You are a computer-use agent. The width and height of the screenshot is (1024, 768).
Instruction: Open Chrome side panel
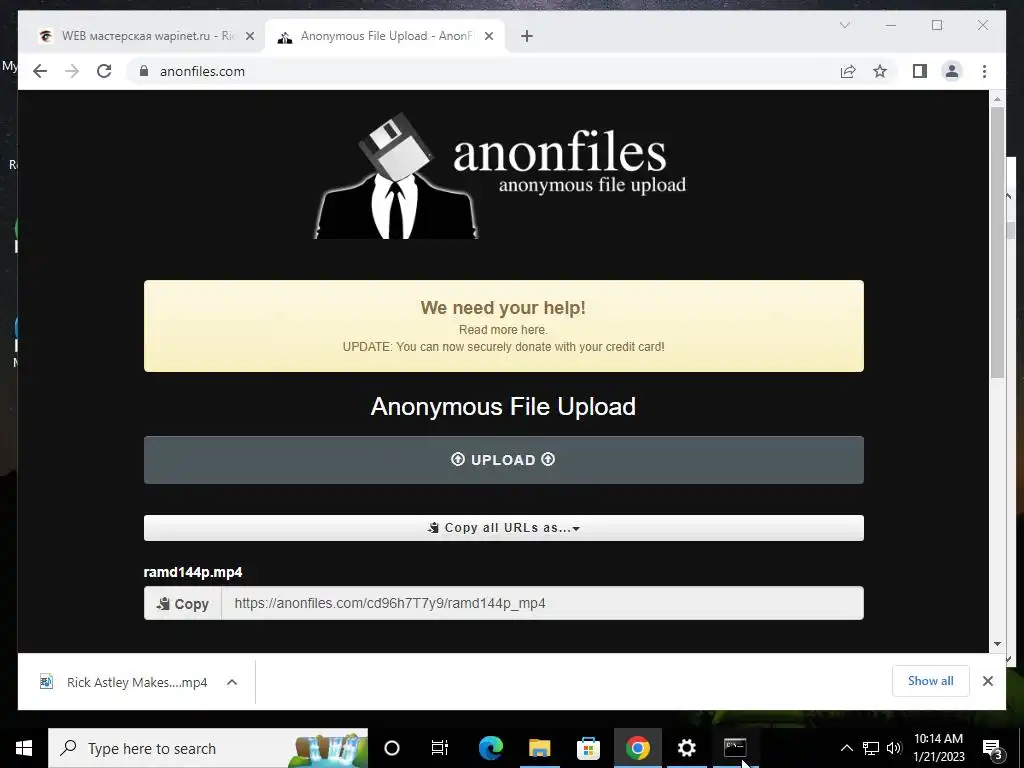[x=920, y=71]
